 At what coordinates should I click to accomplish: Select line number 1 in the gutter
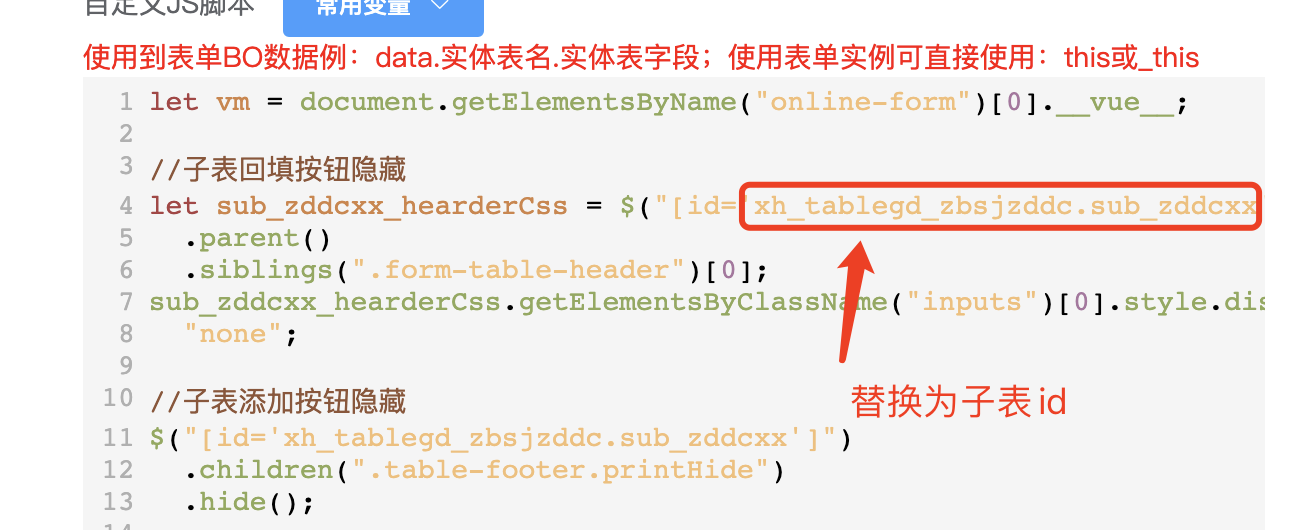tap(125, 102)
